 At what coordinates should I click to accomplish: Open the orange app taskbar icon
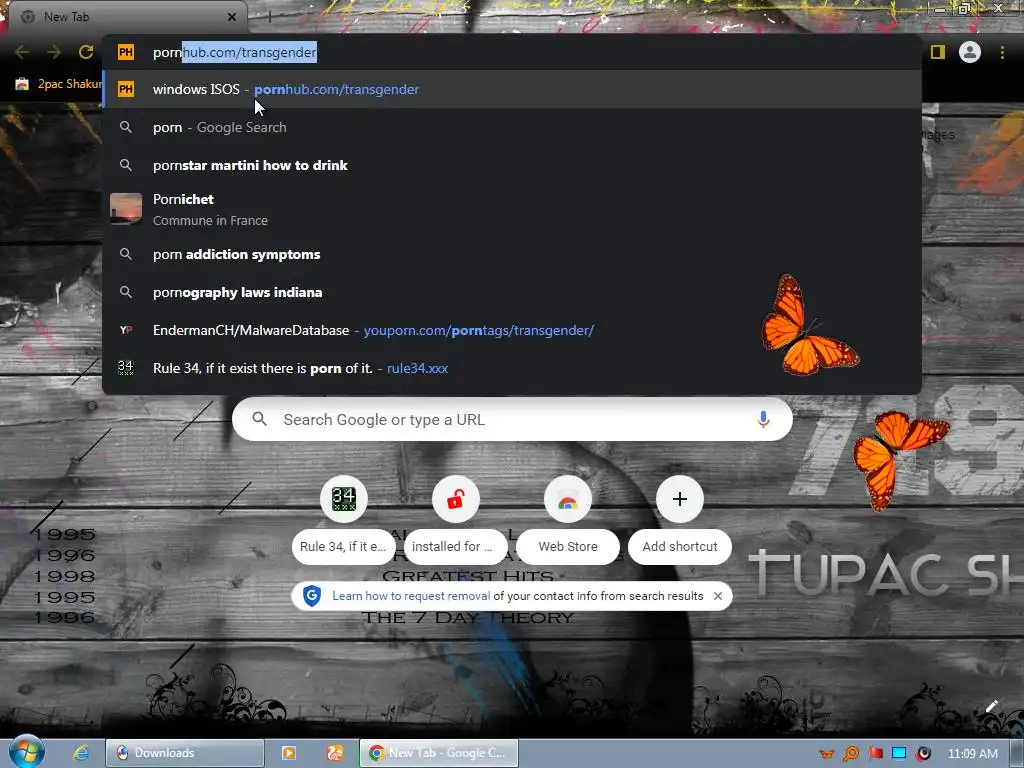(x=335, y=753)
